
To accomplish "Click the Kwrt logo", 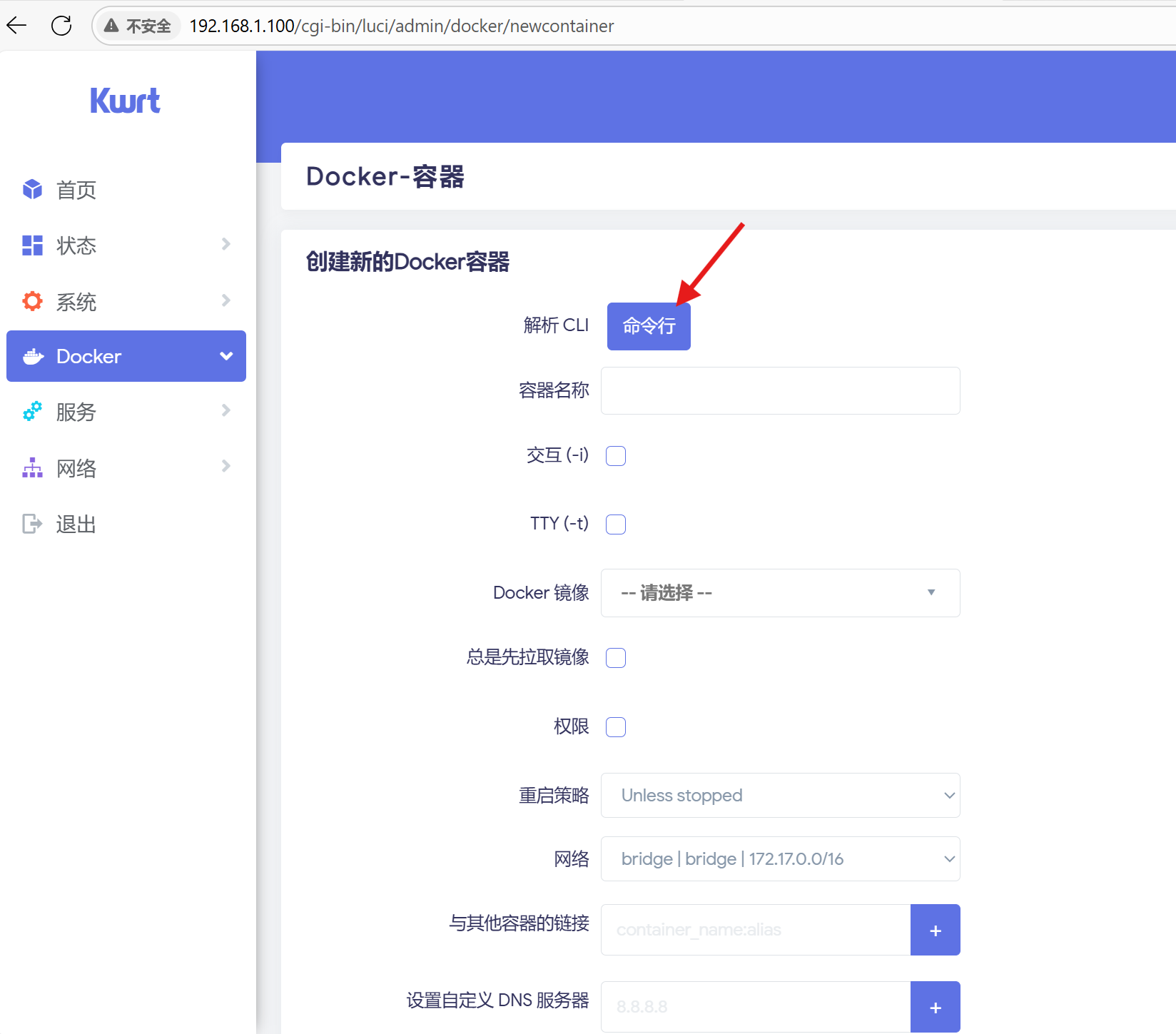I will coord(126,101).
